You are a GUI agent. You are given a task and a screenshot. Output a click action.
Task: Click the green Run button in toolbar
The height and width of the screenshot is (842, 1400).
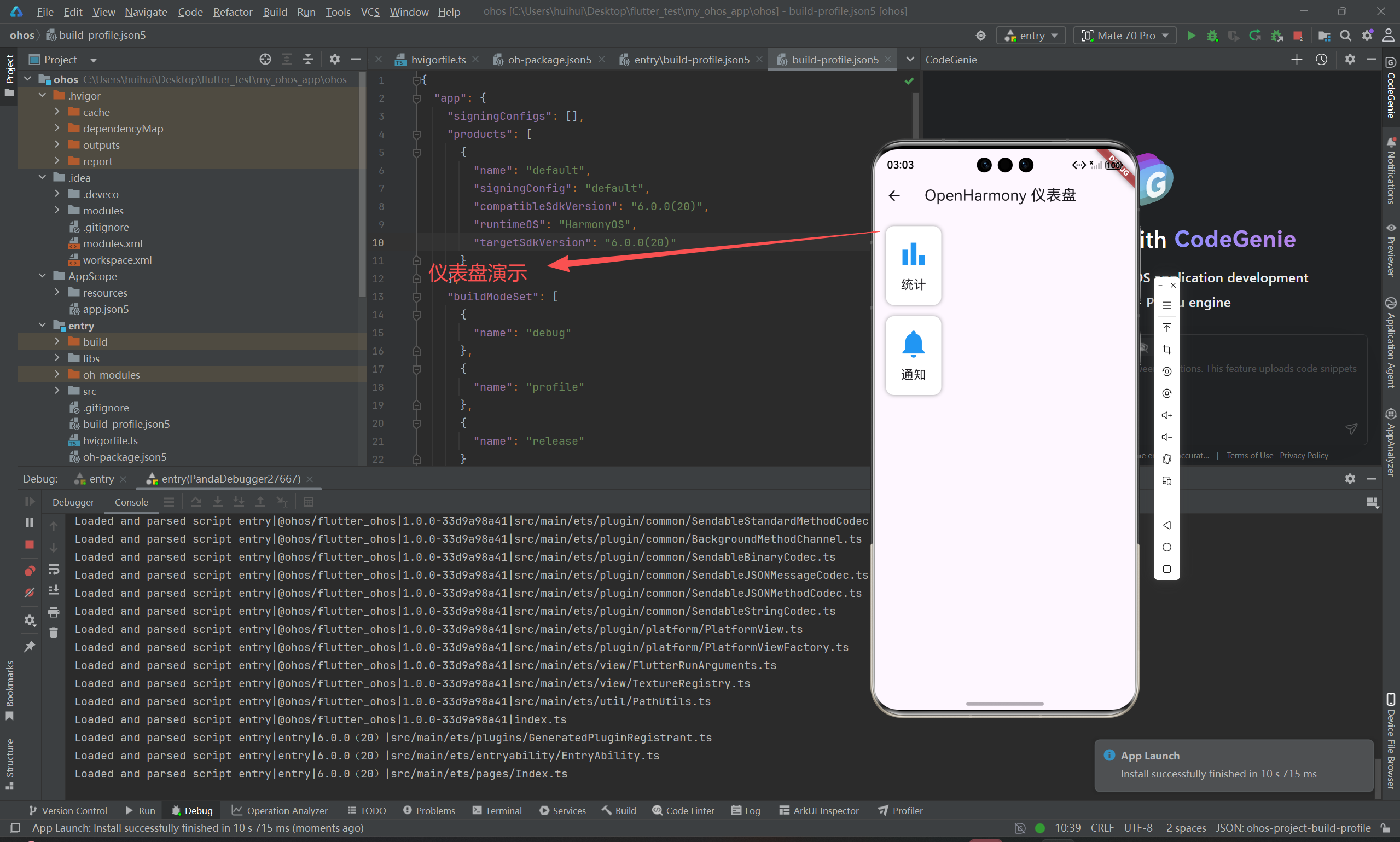pyautogui.click(x=1190, y=36)
